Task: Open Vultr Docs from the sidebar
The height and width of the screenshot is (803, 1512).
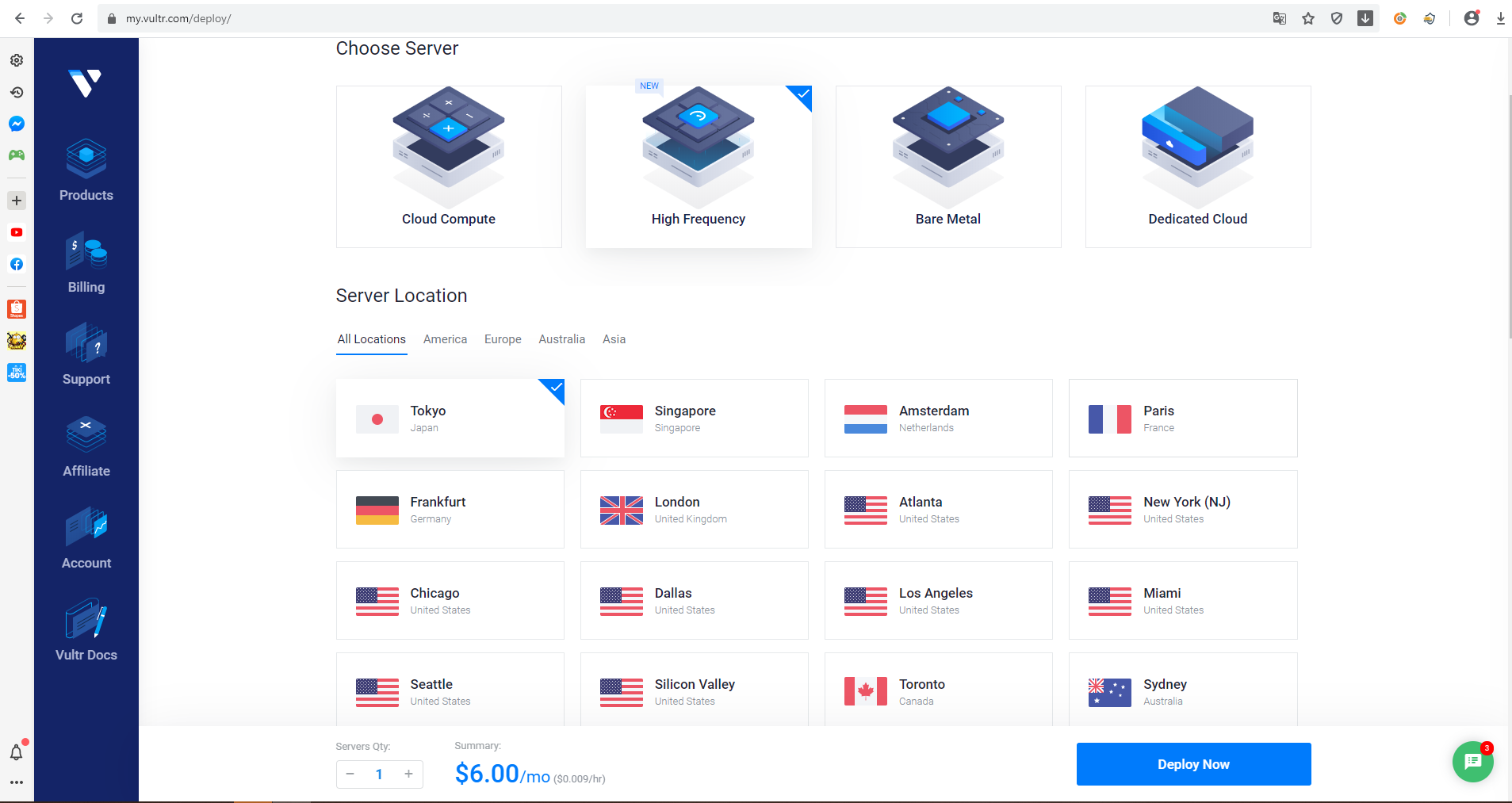Action: tap(86, 630)
